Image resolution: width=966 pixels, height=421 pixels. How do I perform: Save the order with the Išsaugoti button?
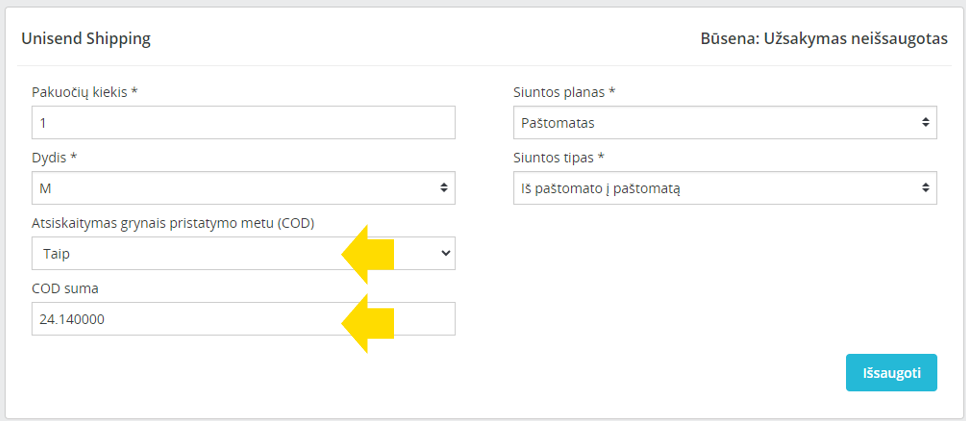click(x=891, y=372)
